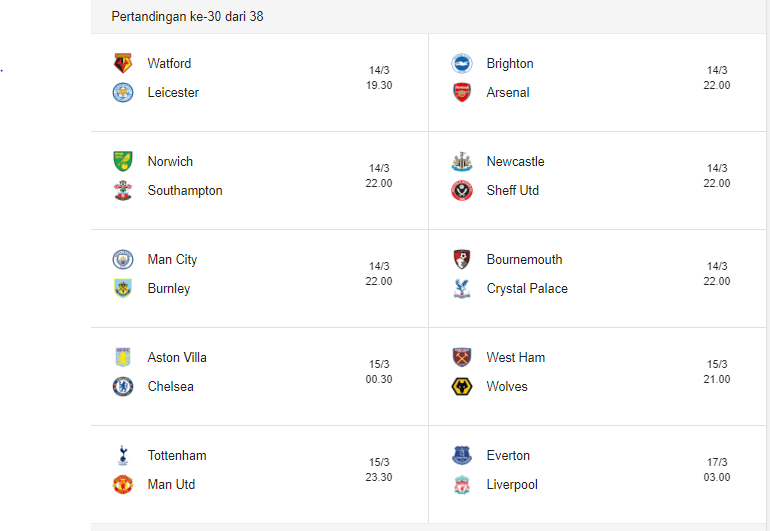
Task: Click the Watford club crest icon
Action: (123, 64)
